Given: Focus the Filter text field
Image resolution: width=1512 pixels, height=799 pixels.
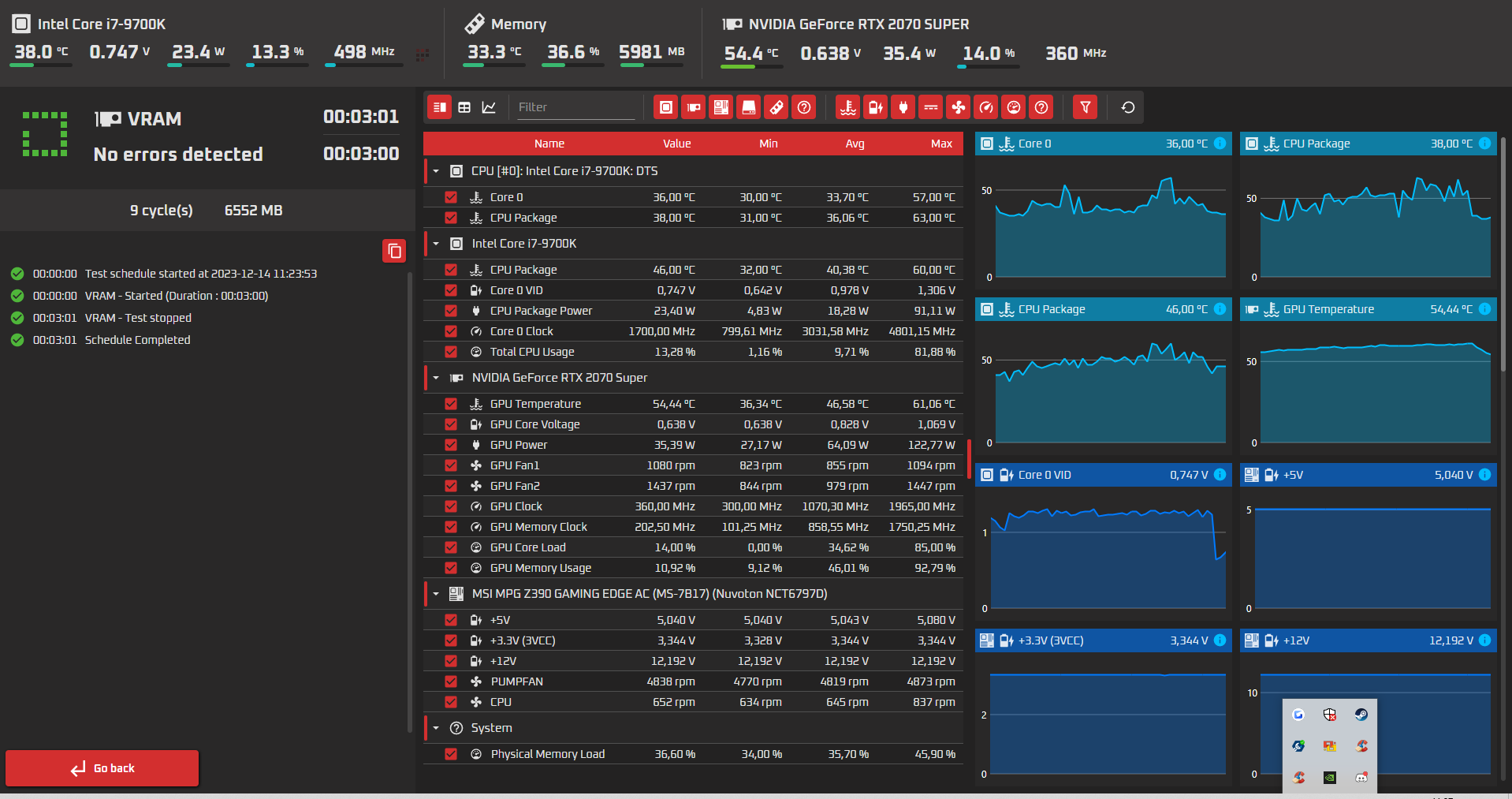Looking at the screenshot, I should tap(576, 107).
